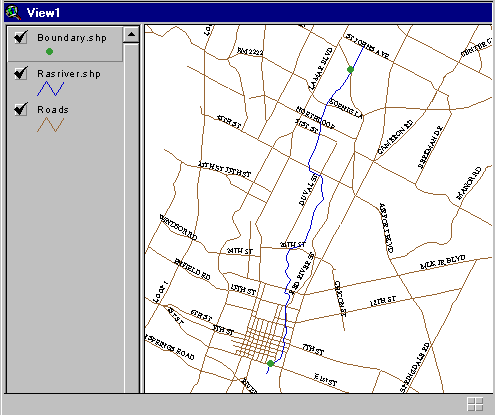Image resolution: width=495 pixels, height=415 pixels.
Task: Click the green dot symbol under Boundary.shp
Action: (49, 52)
